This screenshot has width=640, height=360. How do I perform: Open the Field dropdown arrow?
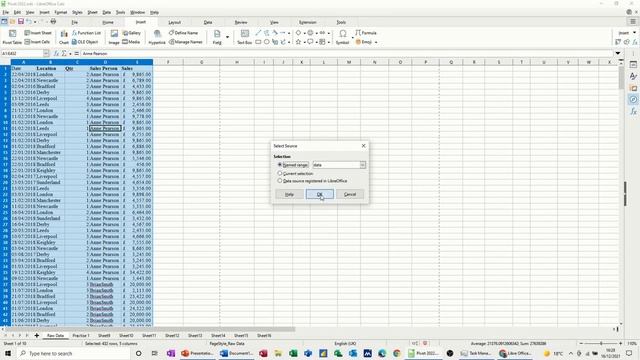point(227,37)
